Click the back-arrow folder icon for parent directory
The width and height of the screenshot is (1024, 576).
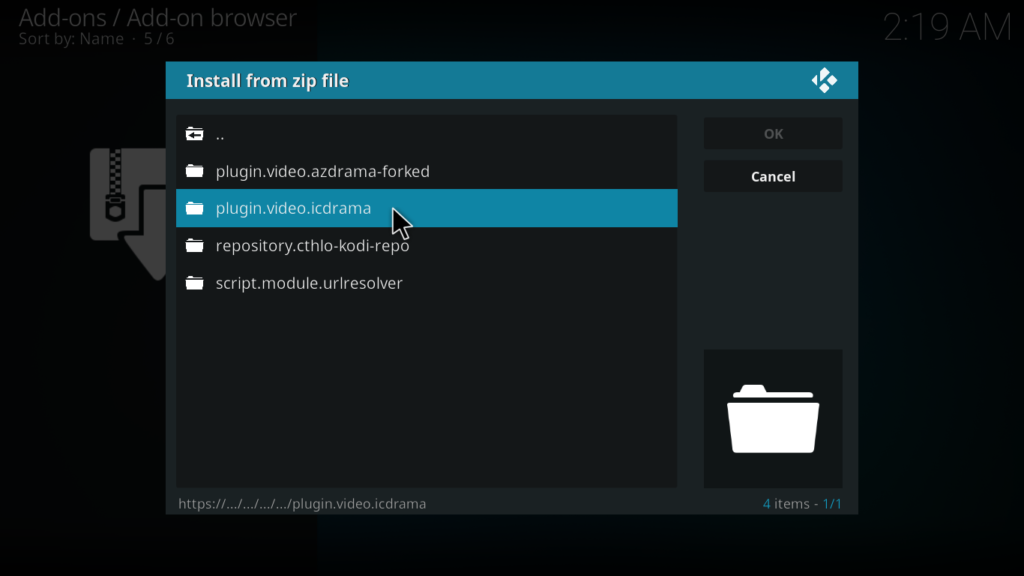tap(194, 134)
